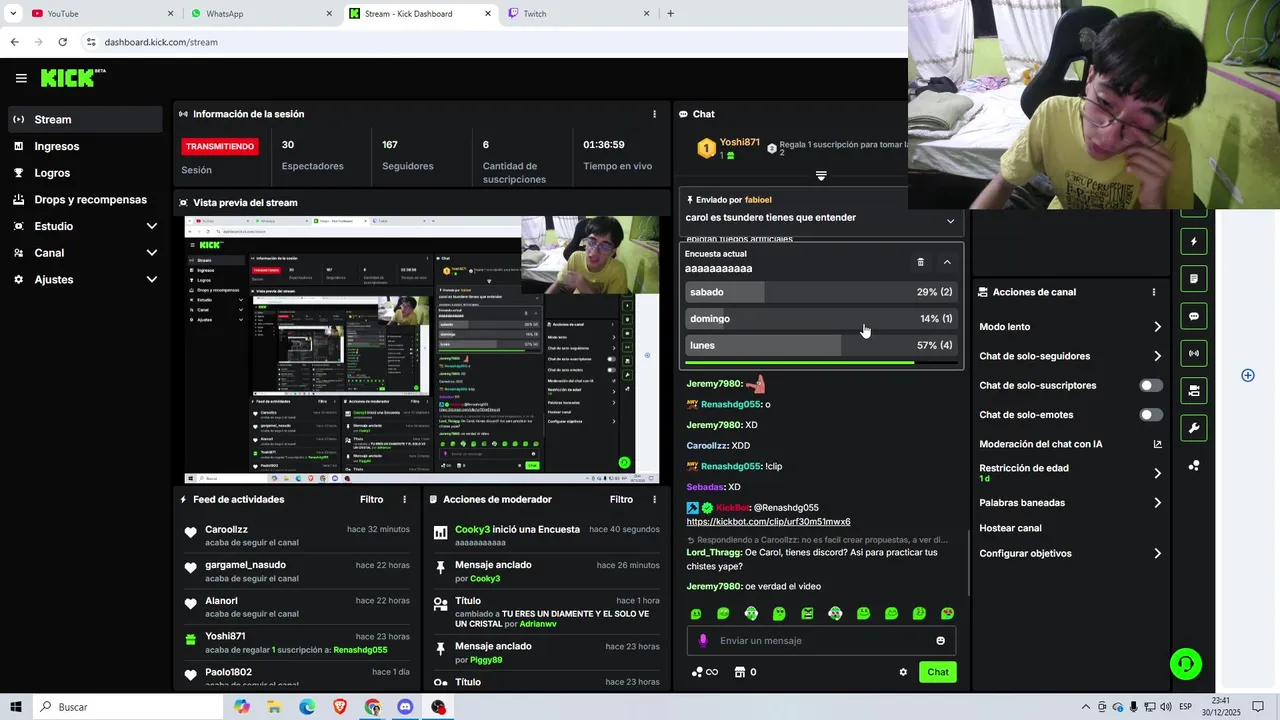Click the blue plus circle in right margin
Image resolution: width=1280 pixels, height=720 pixels.
point(1248,375)
